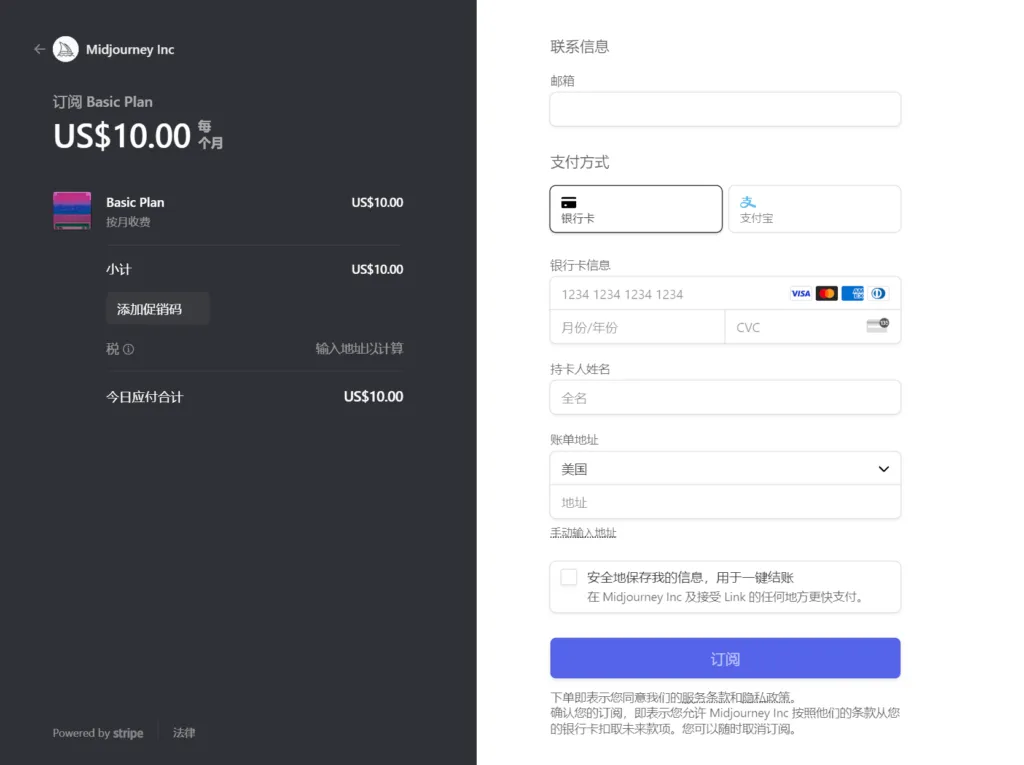Click the Visa card brand icon
The height and width of the screenshot is (765, 1024).
click(x=800, y=293)
